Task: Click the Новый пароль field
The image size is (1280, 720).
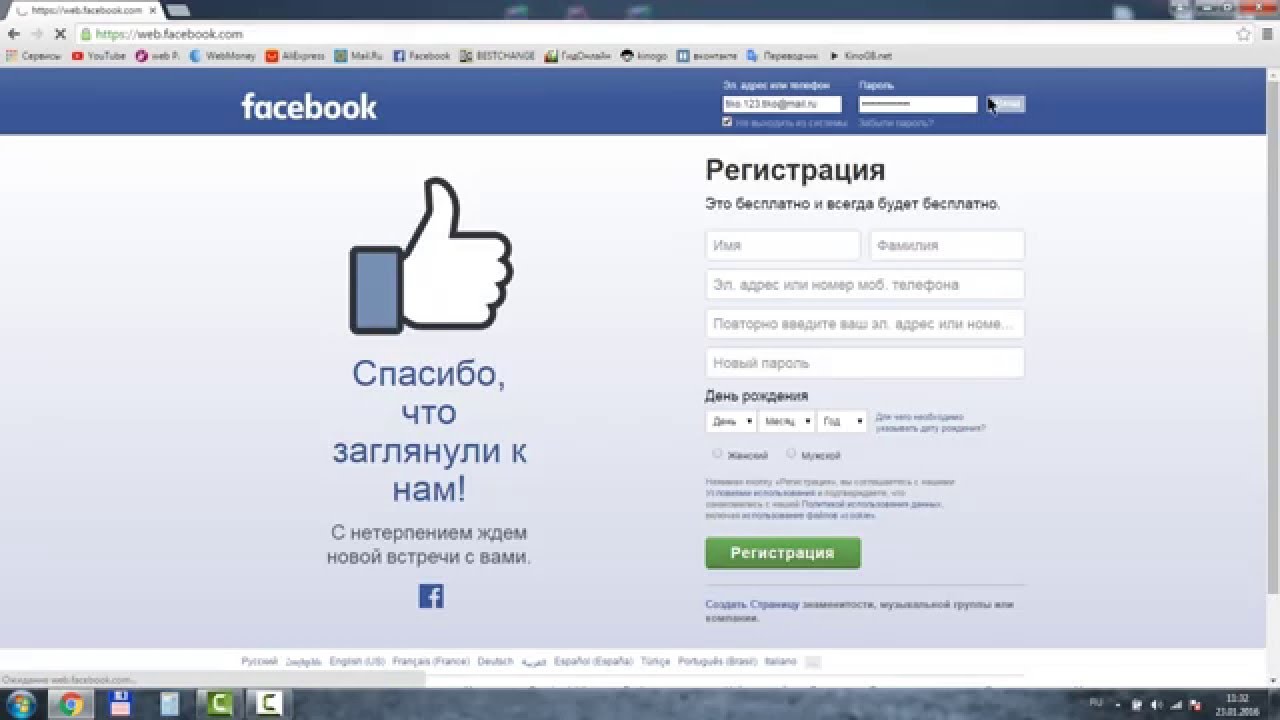Action: (x=865, y=363)
